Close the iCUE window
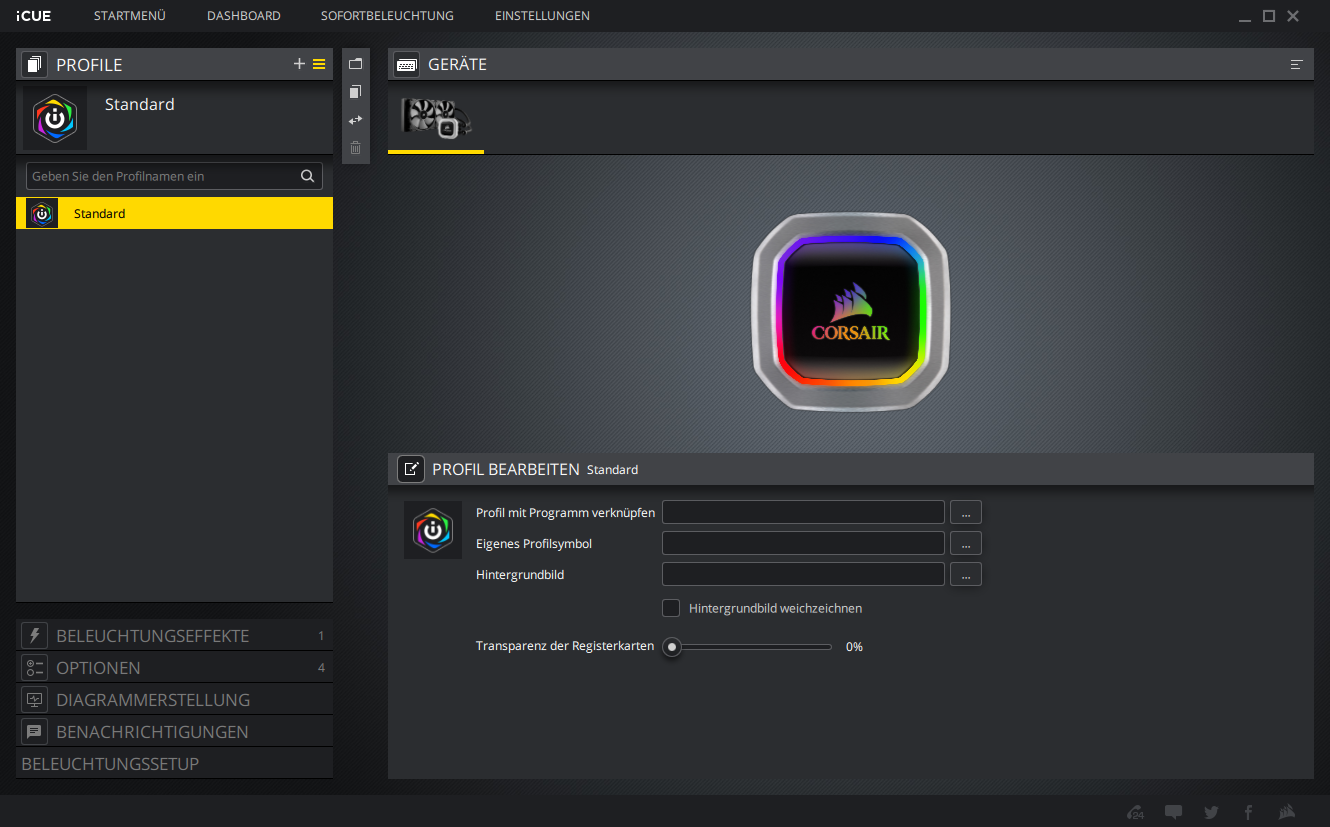 tap(1293, 16)
